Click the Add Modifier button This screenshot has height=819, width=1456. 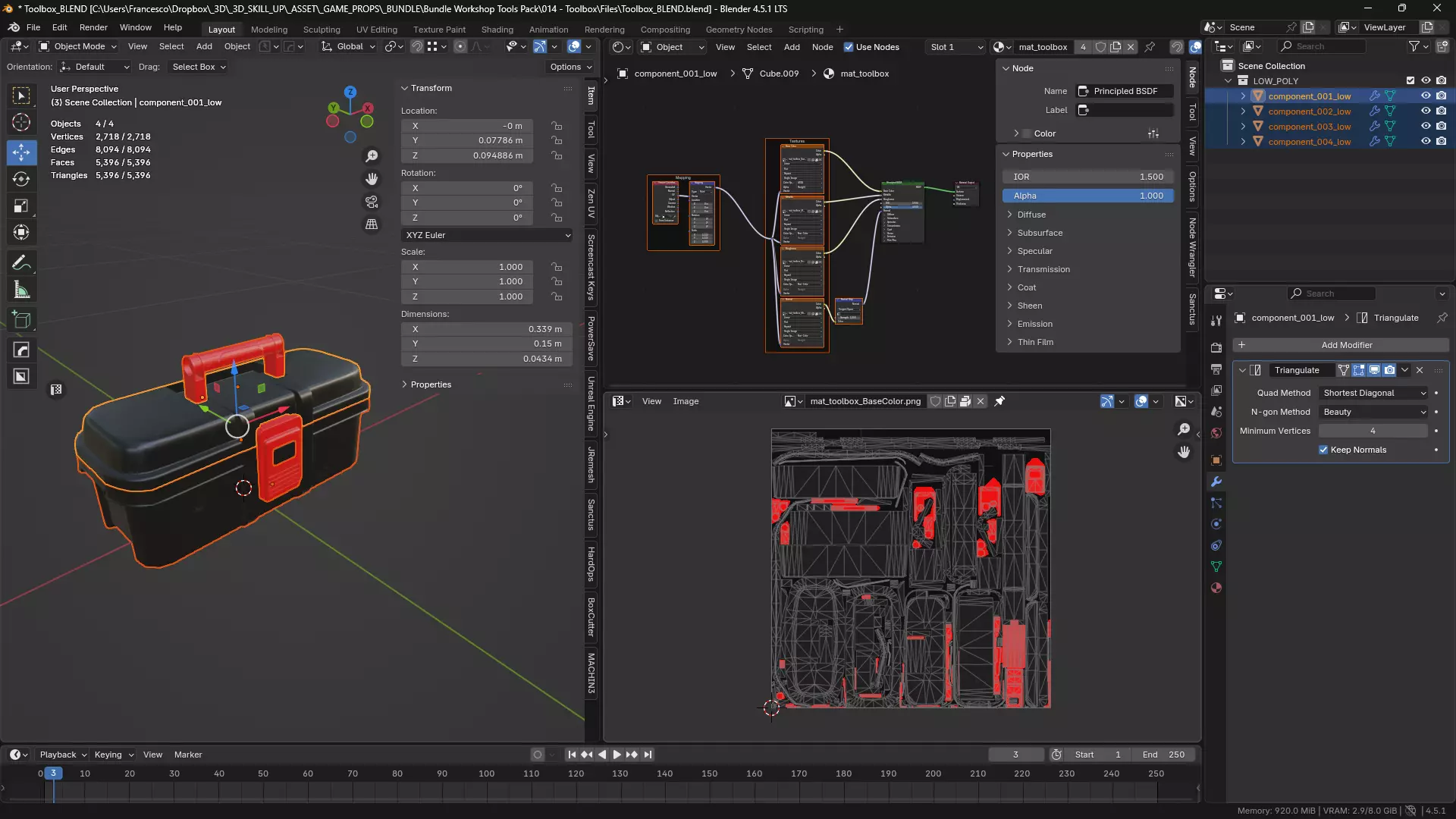point(1341,345)
